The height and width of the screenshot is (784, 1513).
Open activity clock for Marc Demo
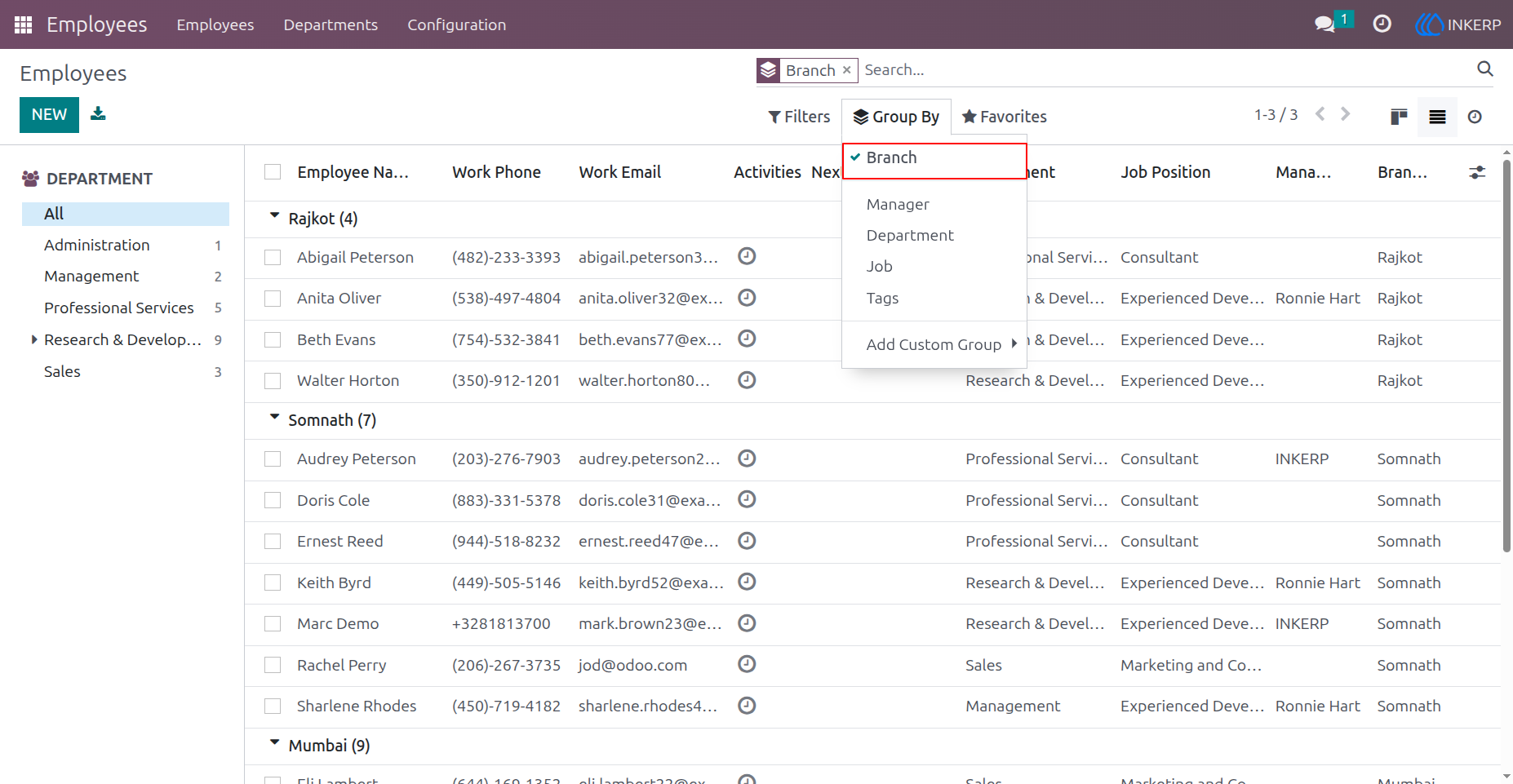pyautogui.click(x=746, y=623)
